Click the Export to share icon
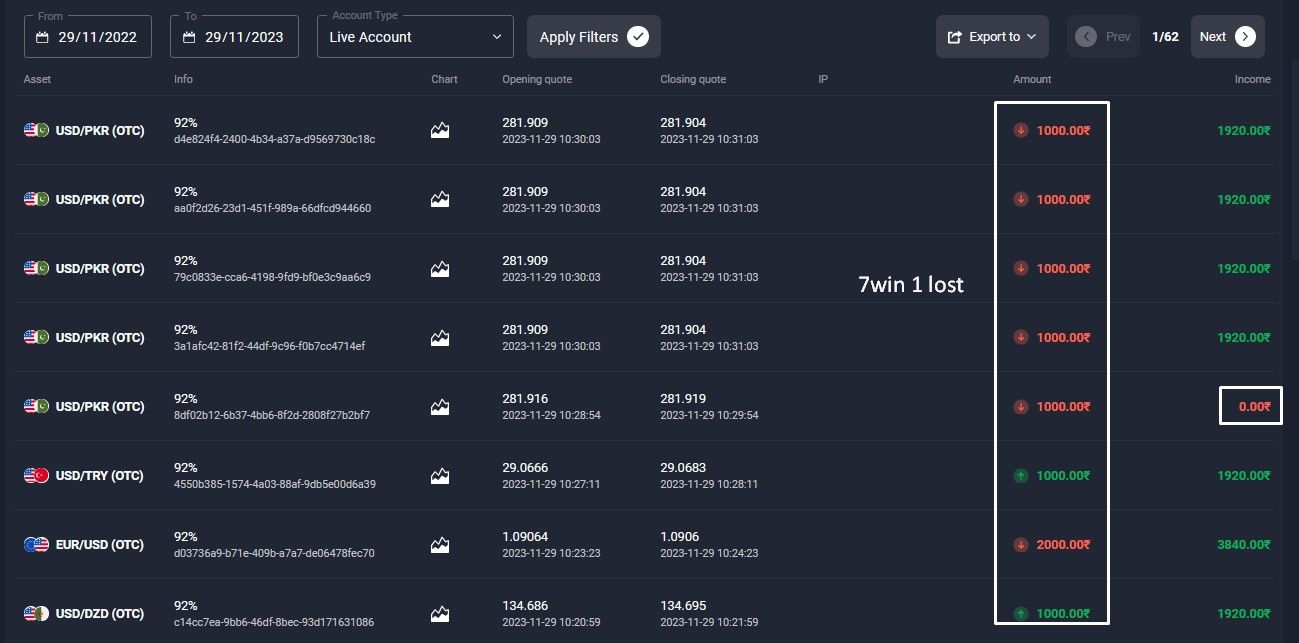1299x643 pixels. point(954,37)
